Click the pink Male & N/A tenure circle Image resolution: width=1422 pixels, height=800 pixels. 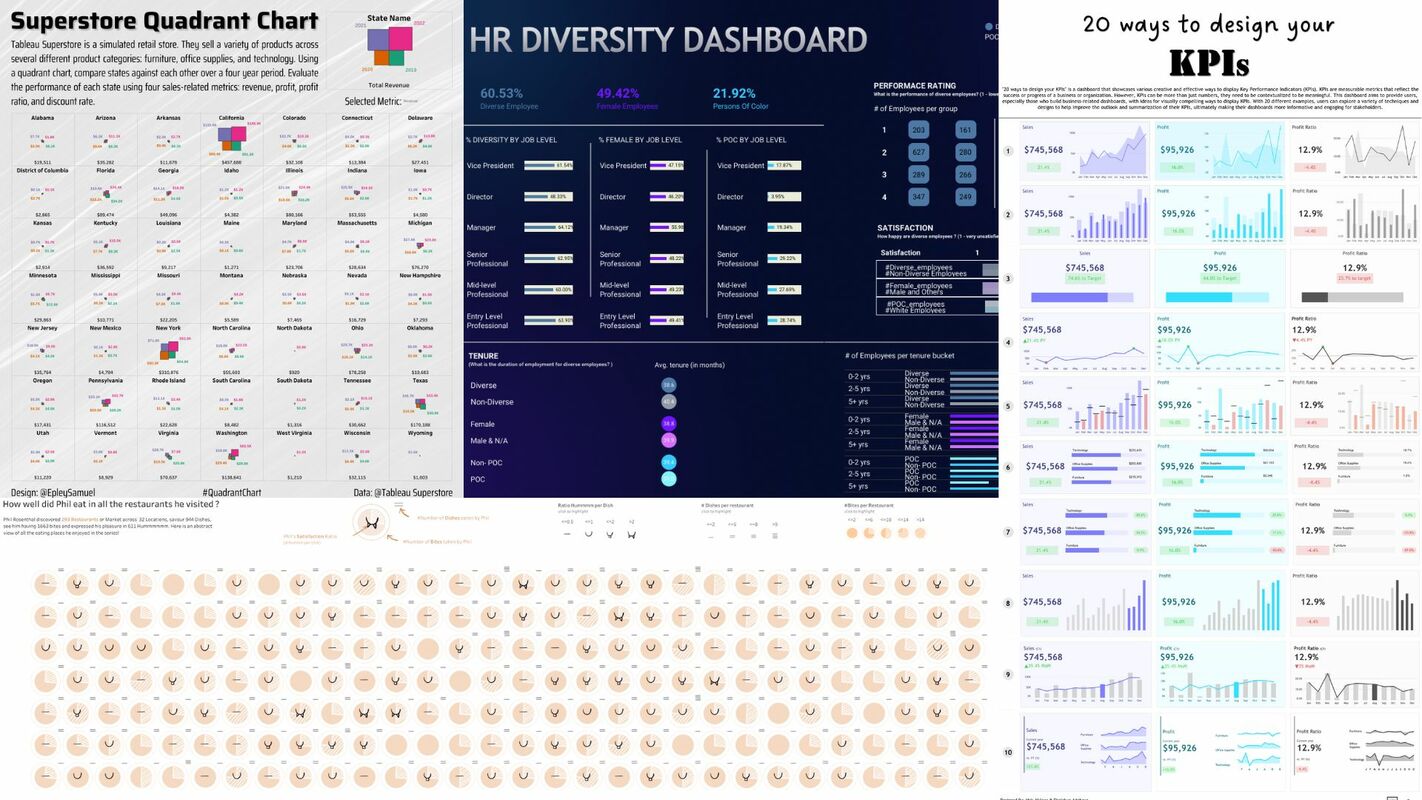click(669, 441)
